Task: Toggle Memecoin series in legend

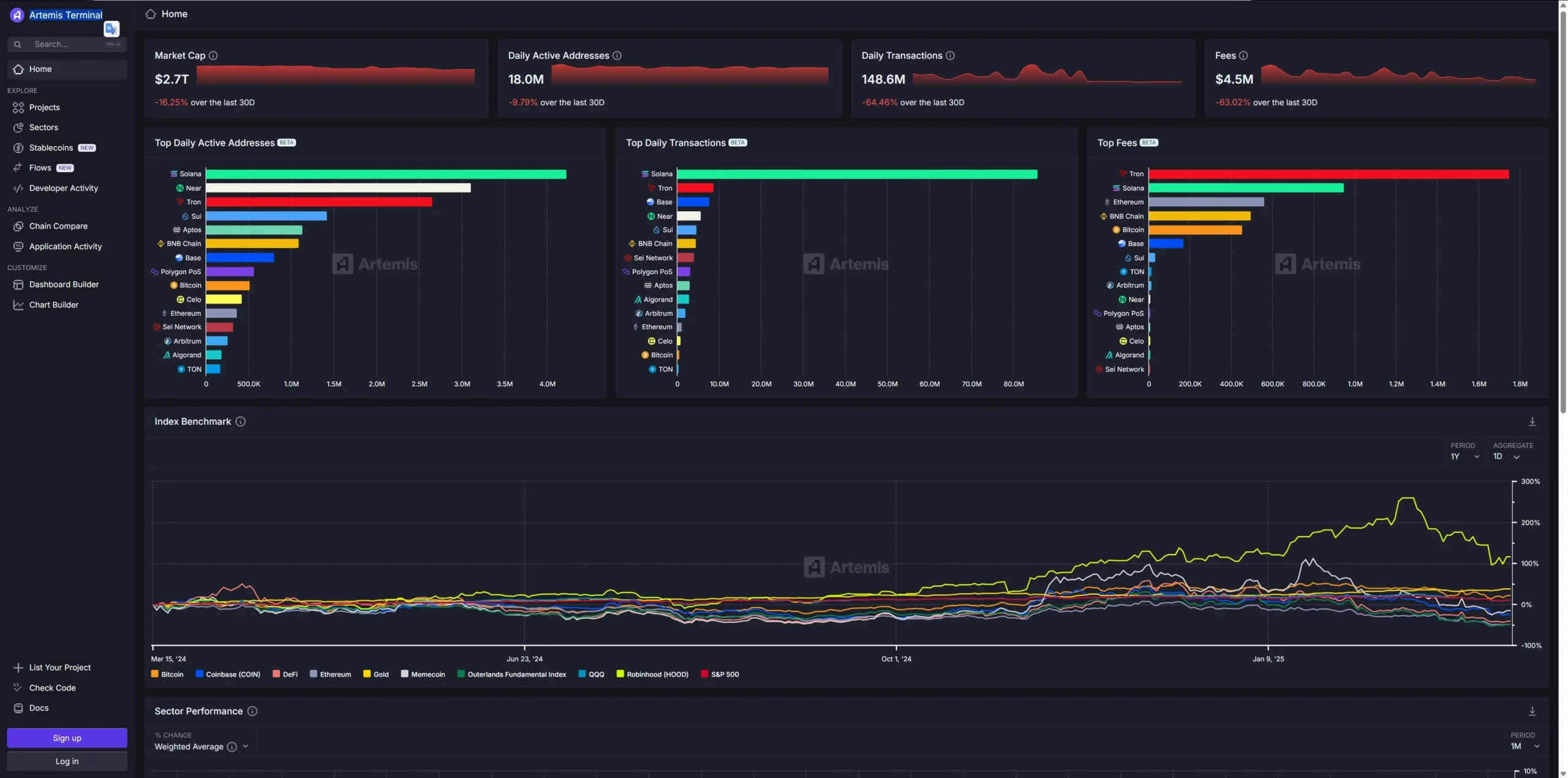Action: [x=423, y=674]
